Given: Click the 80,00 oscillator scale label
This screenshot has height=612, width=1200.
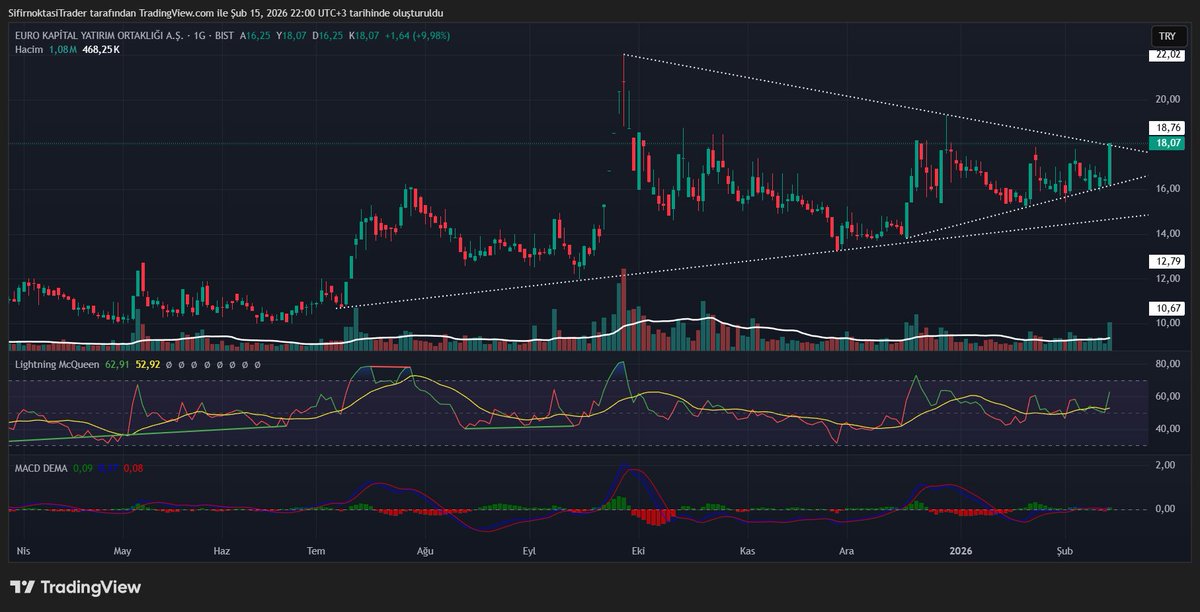Looking at the screenshot, I should [x=1168, y=365].
